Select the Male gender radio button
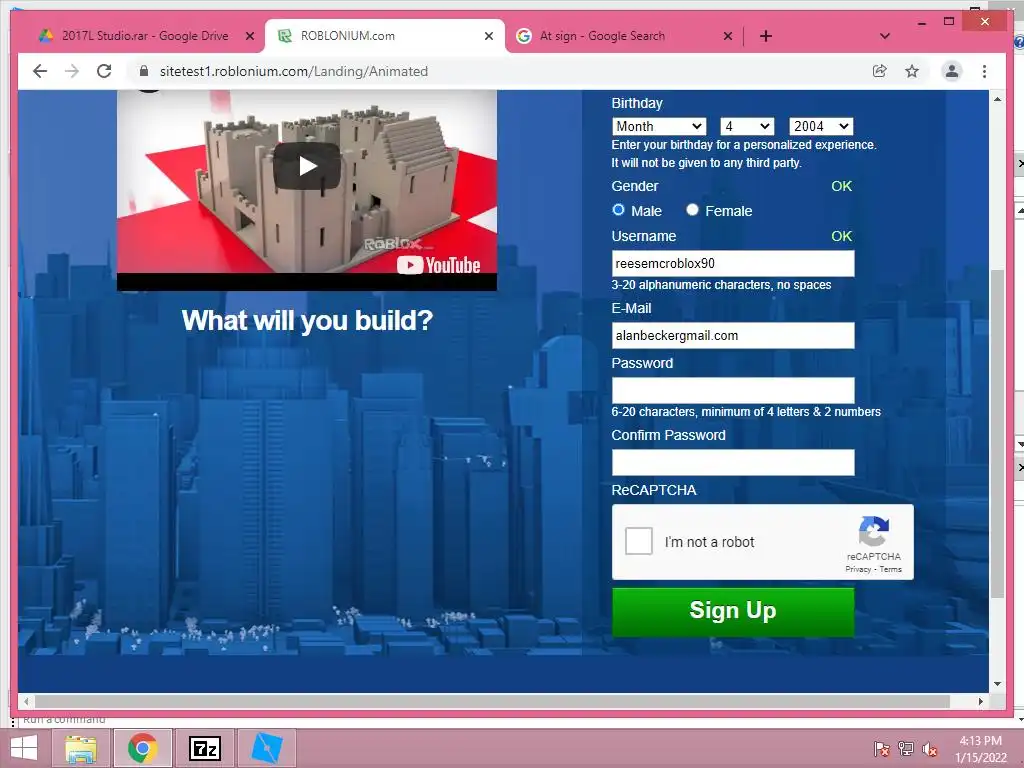Image resolution: width=1024 pixels, height=768 pixels. pyautogui.click(x=618, y=210)
